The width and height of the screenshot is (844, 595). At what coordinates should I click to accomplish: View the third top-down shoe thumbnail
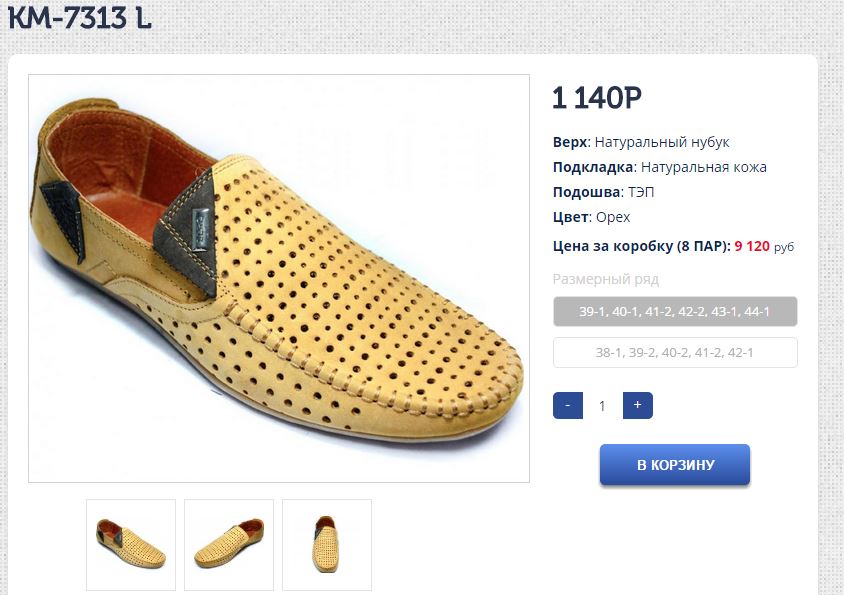click(327, 544)
